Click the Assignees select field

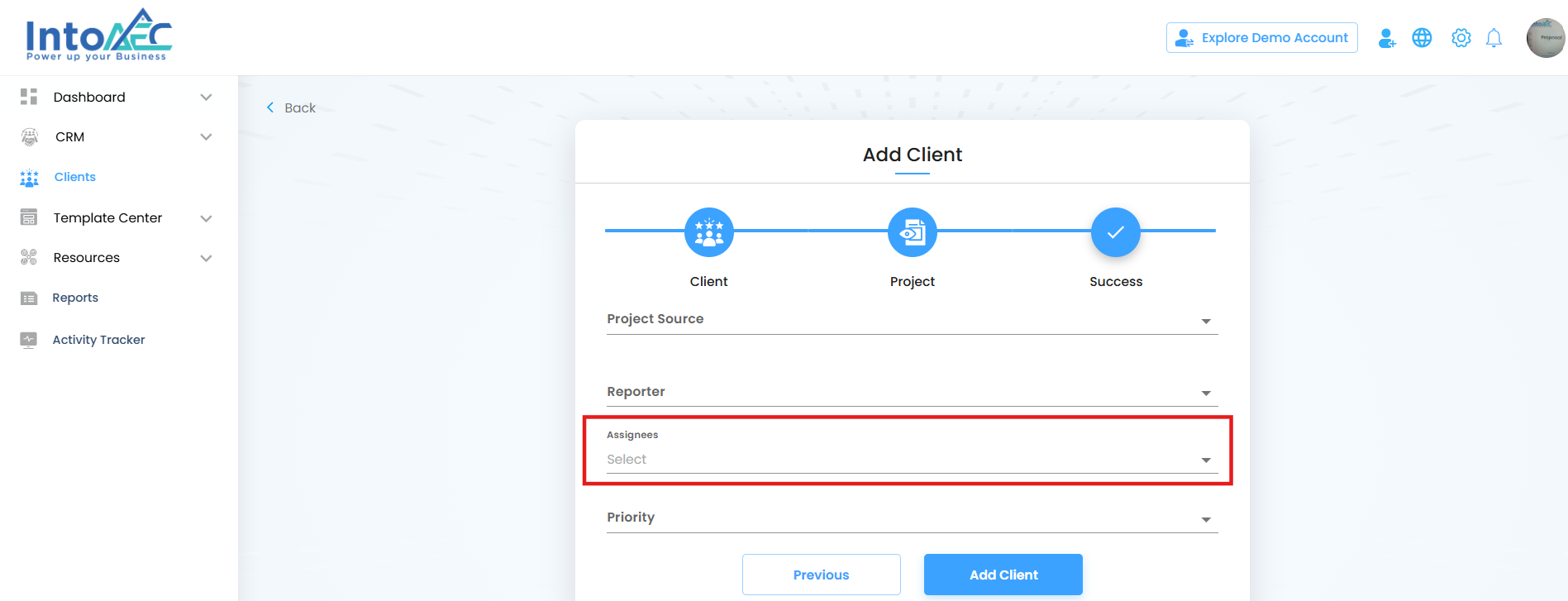pyautogui.click(x=907, y=460)
